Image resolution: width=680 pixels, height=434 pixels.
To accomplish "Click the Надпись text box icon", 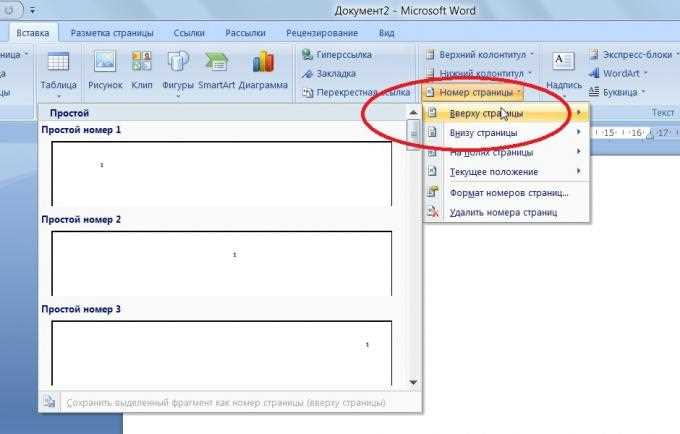I will (563, 62).
